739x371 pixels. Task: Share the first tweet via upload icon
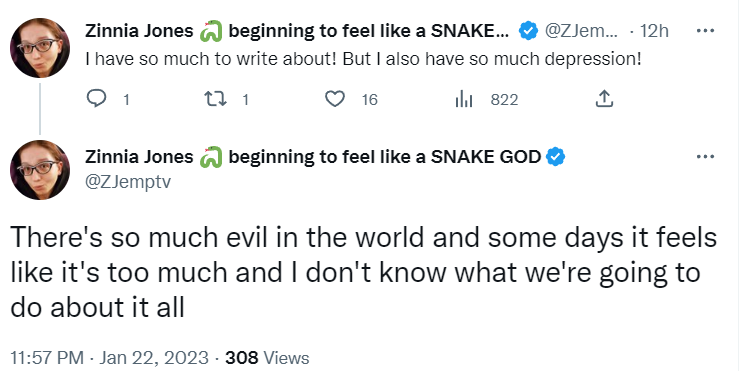point(604,99)
